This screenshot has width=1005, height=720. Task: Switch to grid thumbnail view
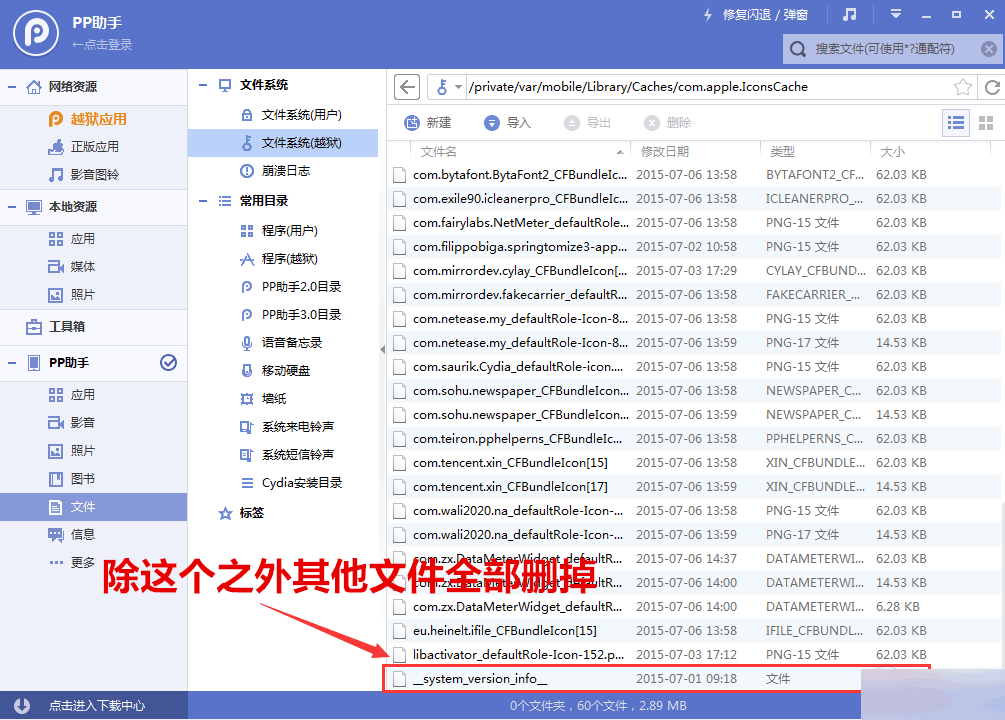[986, 122]
